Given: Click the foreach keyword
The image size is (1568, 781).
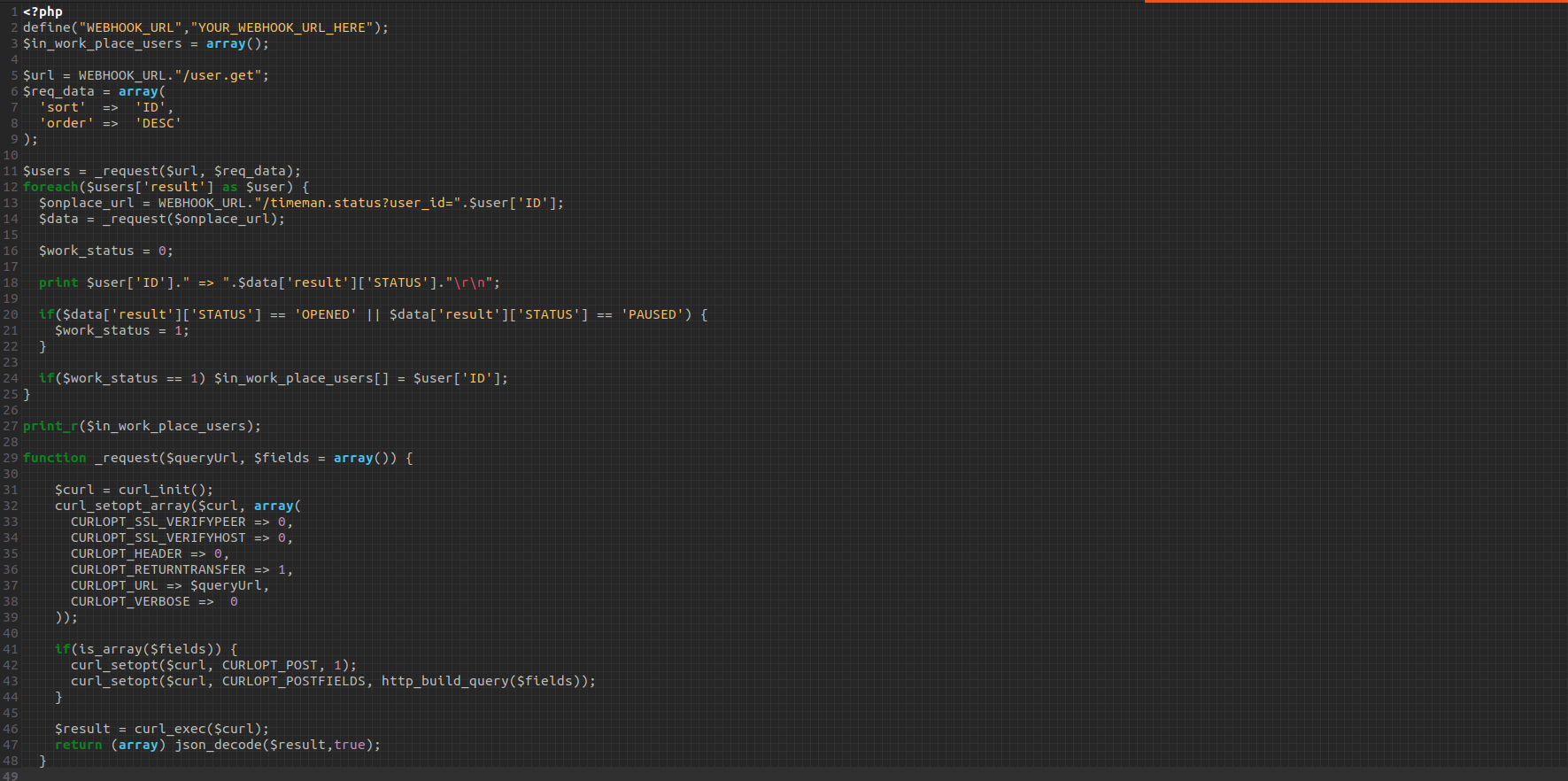Looking at the screenshot, I should click(50, 187).
